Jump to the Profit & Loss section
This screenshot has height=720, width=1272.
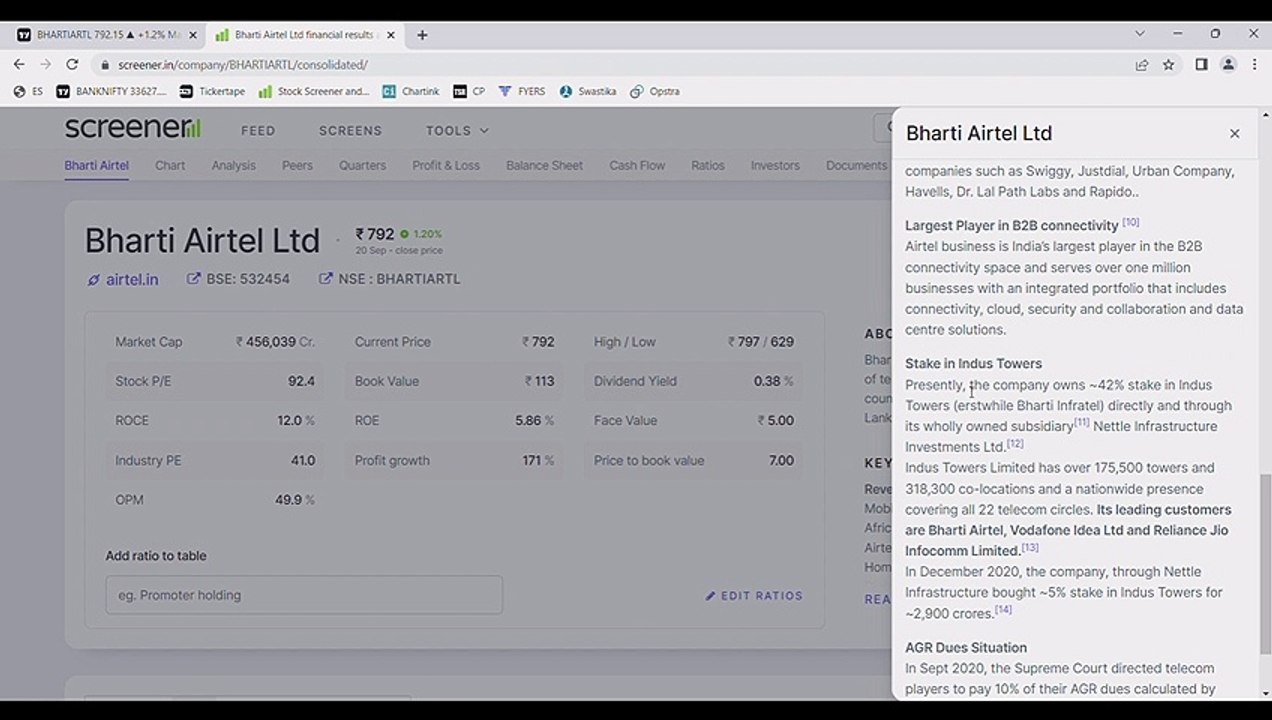446,166
